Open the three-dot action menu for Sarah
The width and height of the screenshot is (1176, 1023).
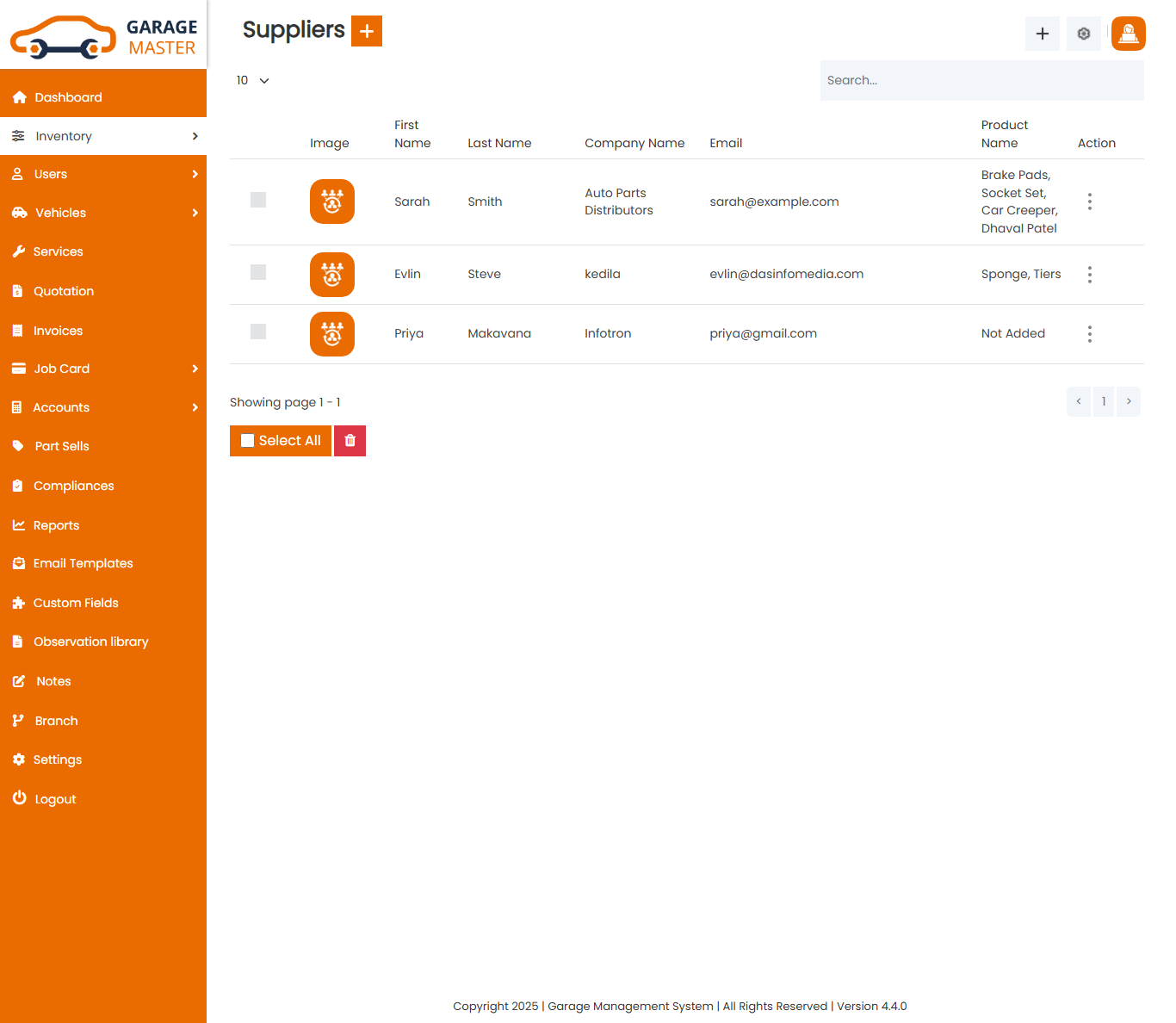click(x=1089, y=201)
